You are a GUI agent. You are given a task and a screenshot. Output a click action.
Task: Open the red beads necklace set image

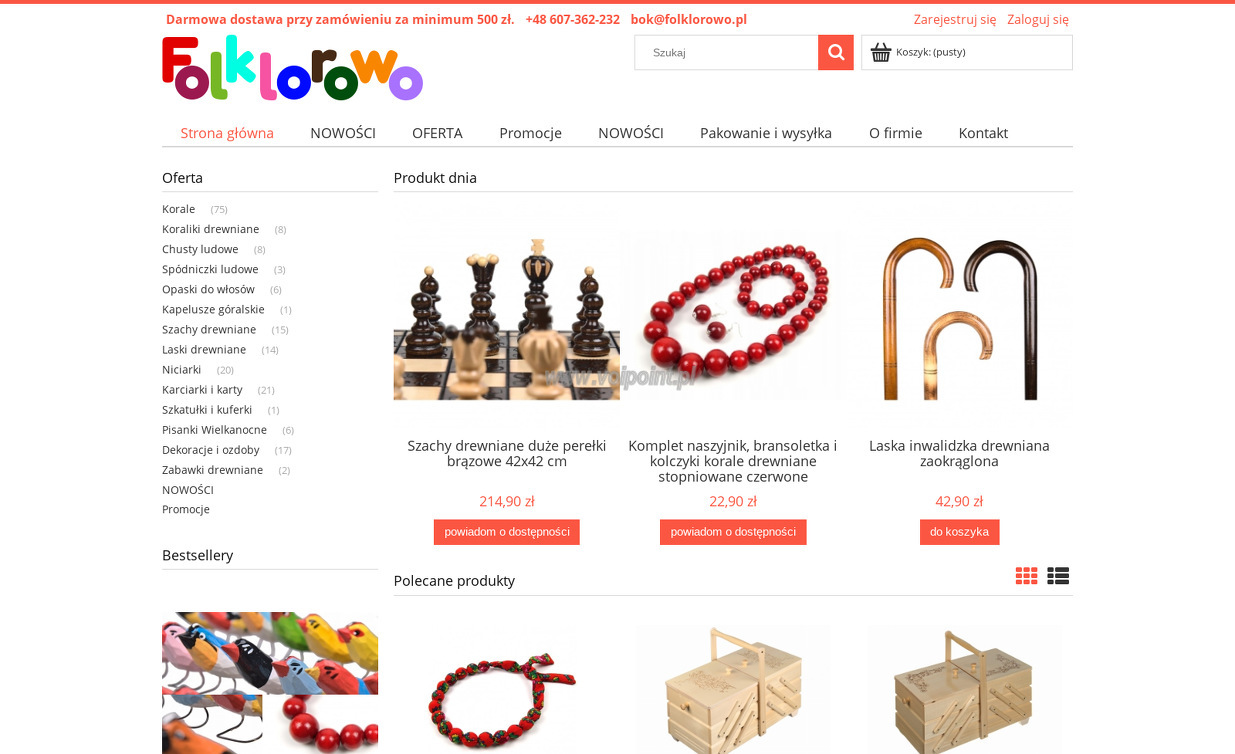click(x=733, y=317)
